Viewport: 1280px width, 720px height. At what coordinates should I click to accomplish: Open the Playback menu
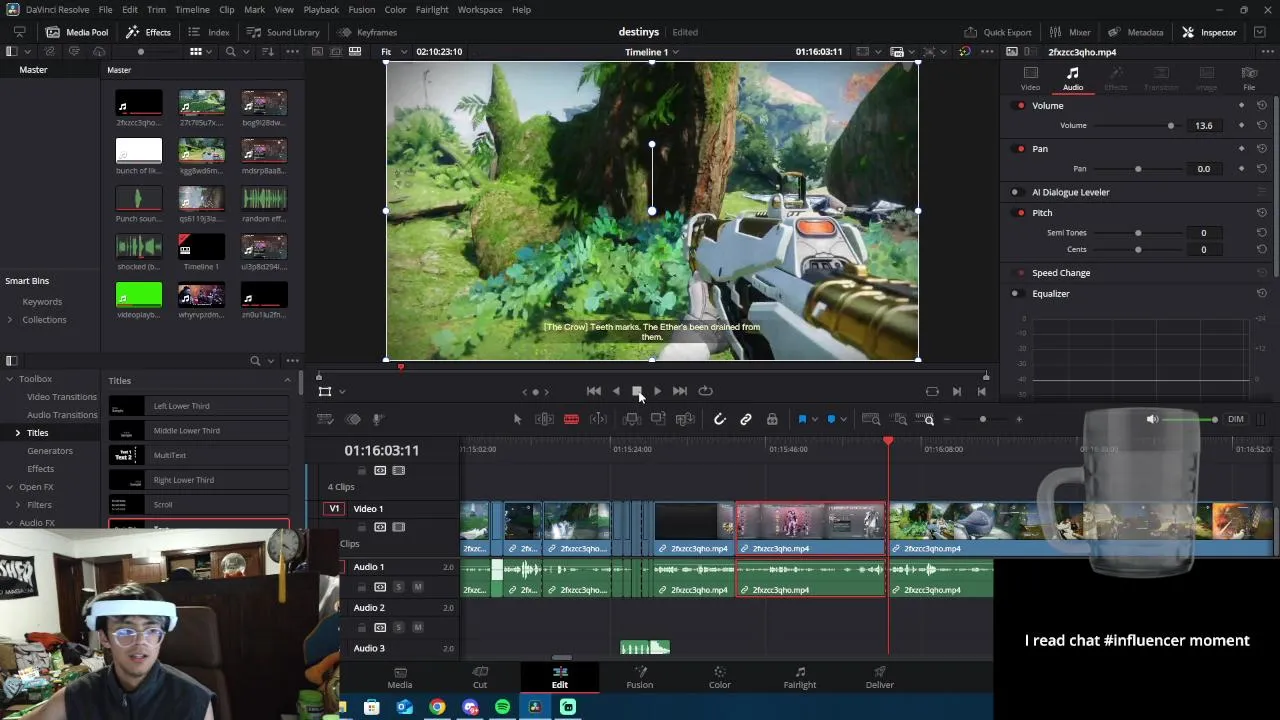(x=321, y=10)
